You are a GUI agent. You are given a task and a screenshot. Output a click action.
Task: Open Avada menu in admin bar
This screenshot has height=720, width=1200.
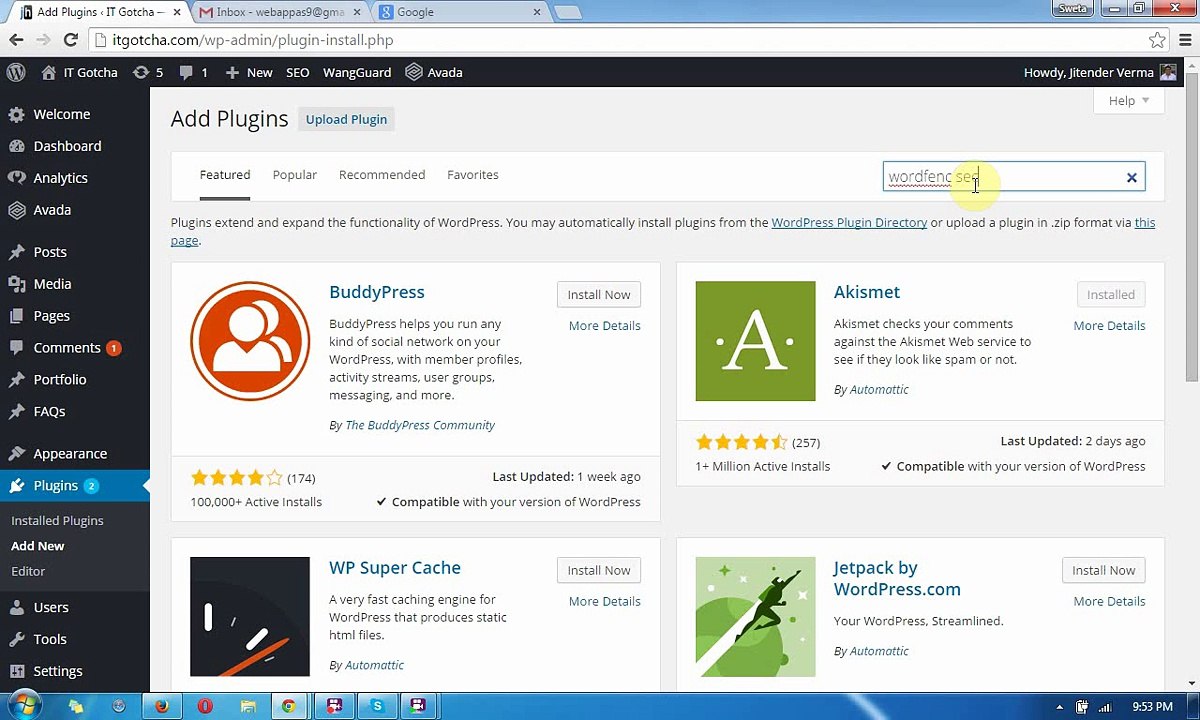pos(433,72)
